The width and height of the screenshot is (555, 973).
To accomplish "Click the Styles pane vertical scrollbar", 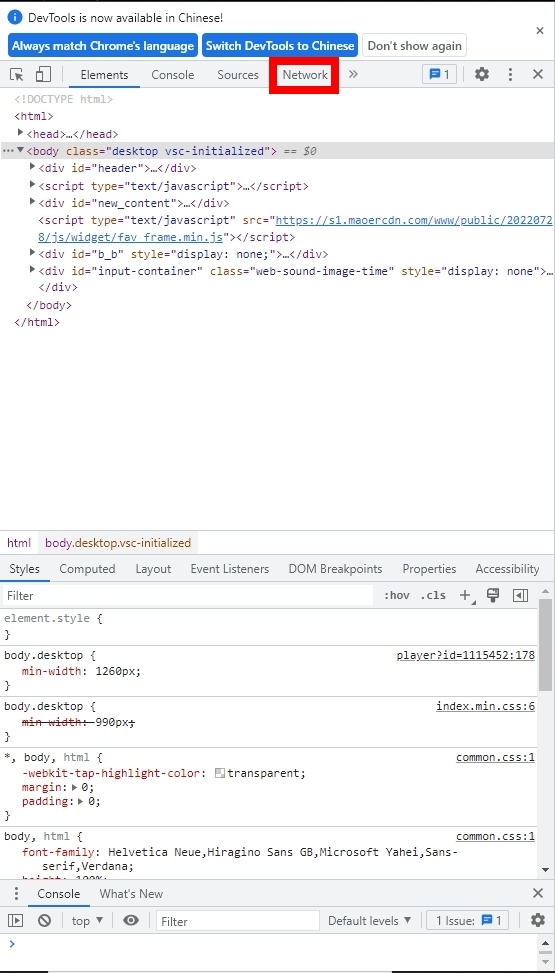I will click(545, 645).
